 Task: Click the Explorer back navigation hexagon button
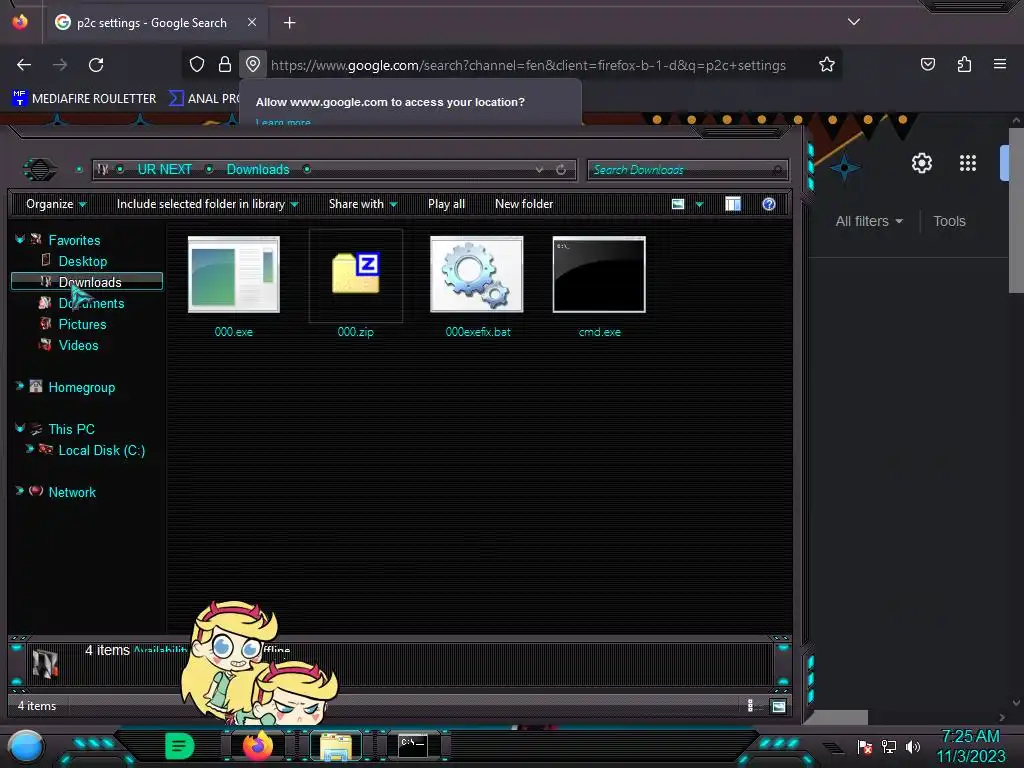[40, 170]
